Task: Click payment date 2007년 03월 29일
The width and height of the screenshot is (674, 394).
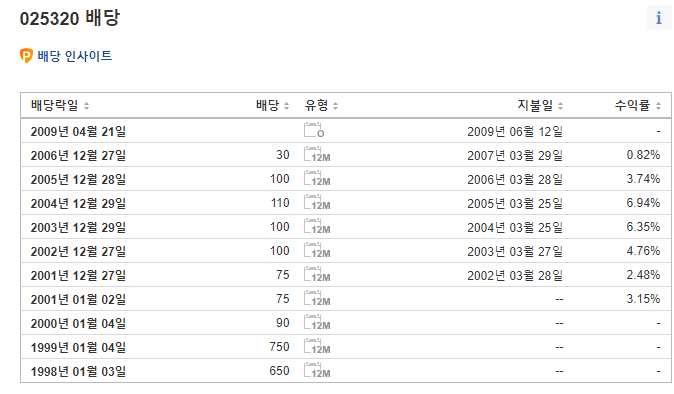Action: point(515,155)
